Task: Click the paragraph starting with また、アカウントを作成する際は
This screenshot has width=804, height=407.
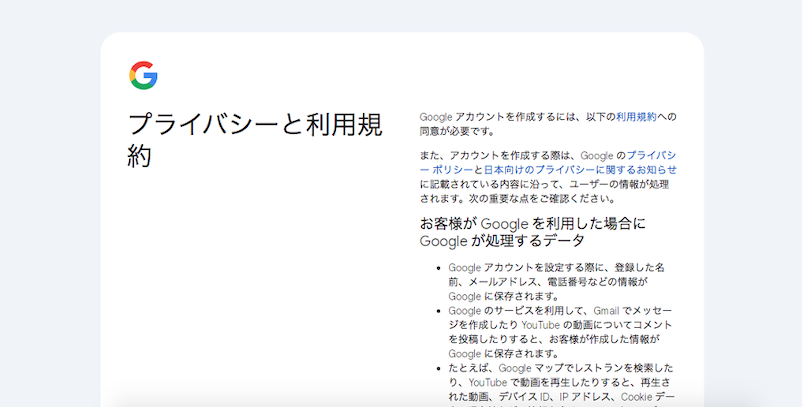Action: [x=548, y=177]
